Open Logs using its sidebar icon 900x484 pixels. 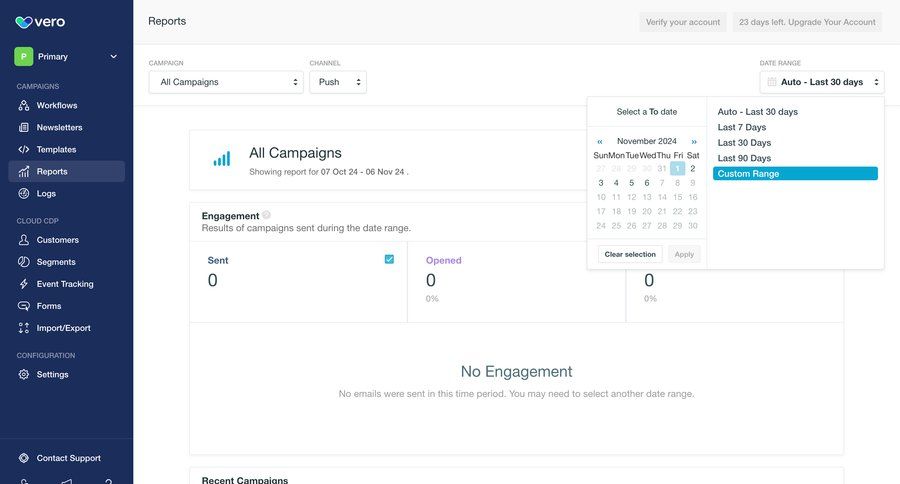(x=24, y=193)
